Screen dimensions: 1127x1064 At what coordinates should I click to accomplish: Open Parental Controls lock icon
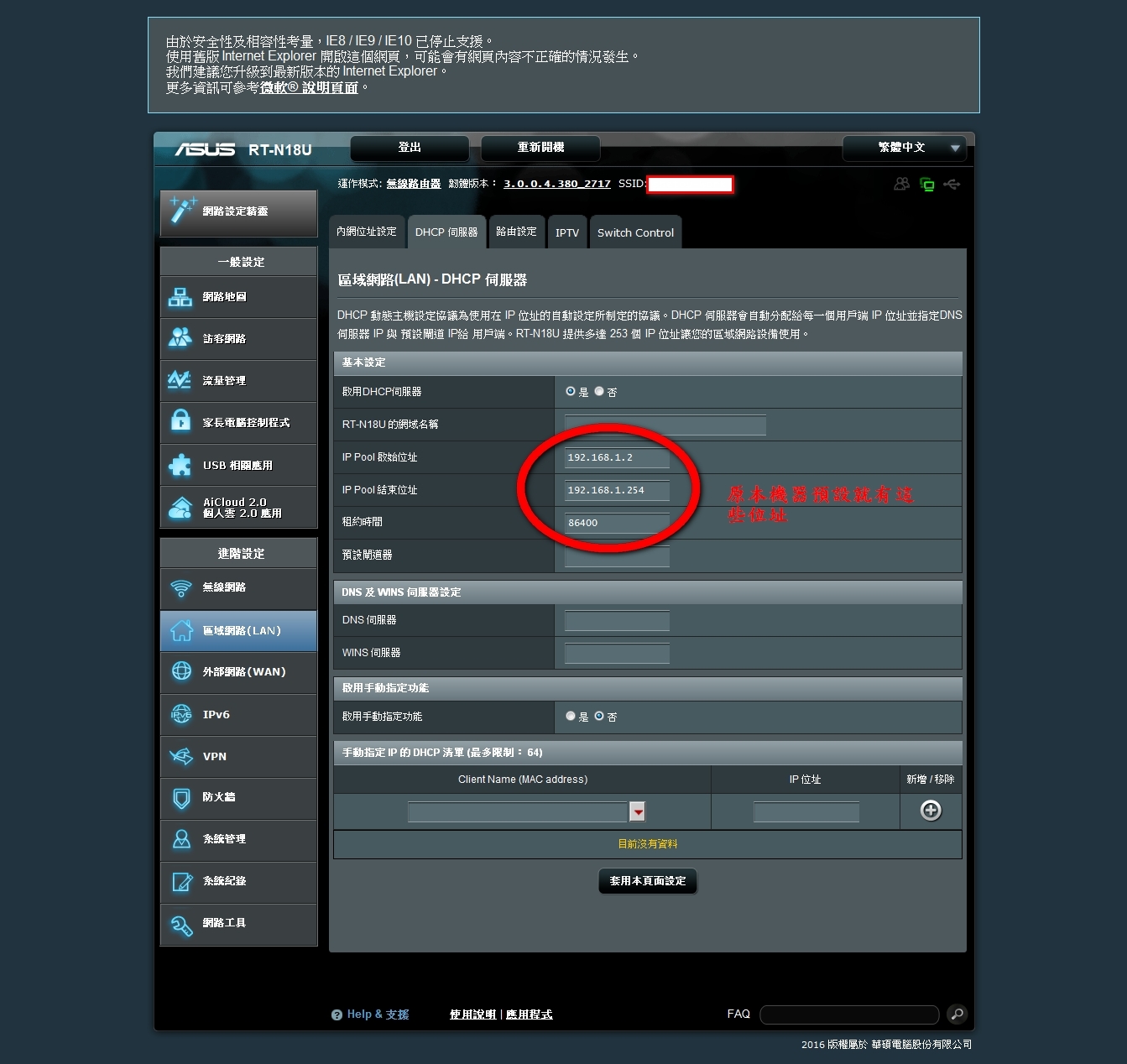tap(180, 421)
